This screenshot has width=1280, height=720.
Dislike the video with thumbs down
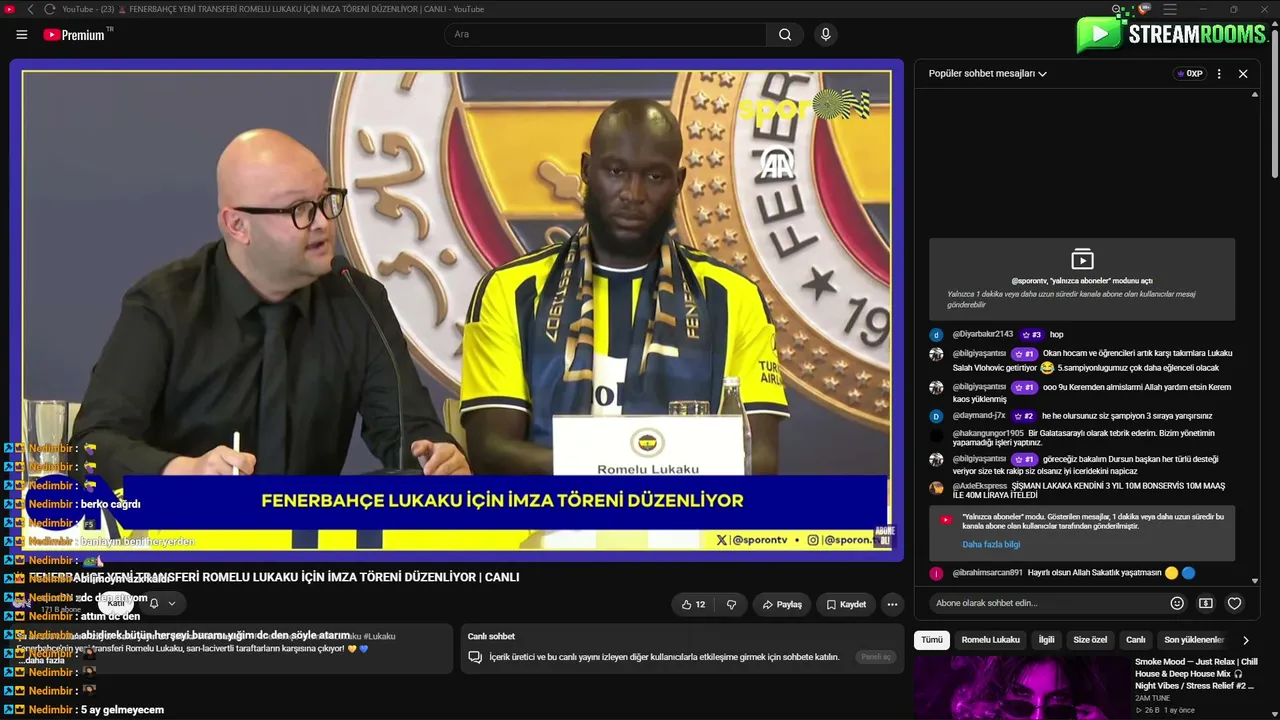click(x=731, y=604)
